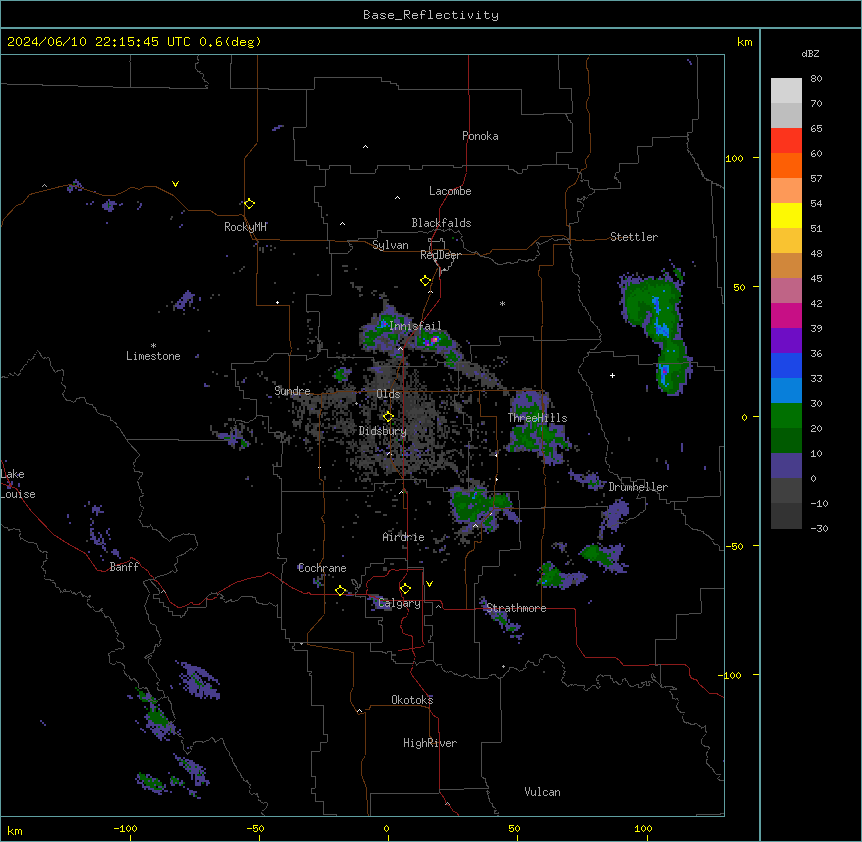The height and width of the screenshot is (842, 862).
Task: Click the yellow diamond marker above the Calgary label
Action: click(x=405, y=589)
